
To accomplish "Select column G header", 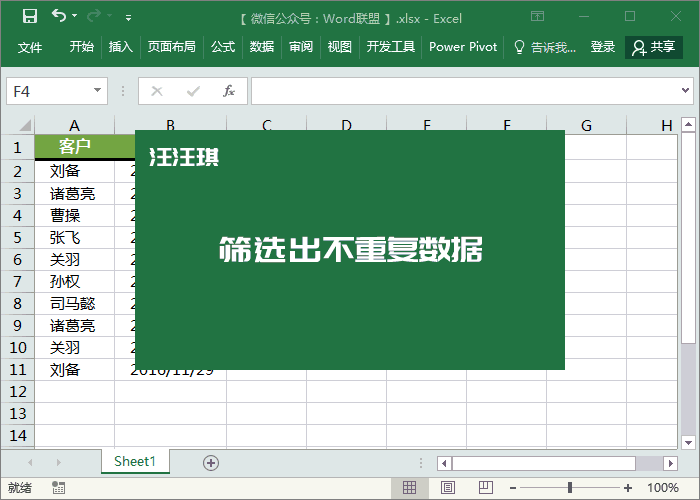I will (x=587, y=125).
